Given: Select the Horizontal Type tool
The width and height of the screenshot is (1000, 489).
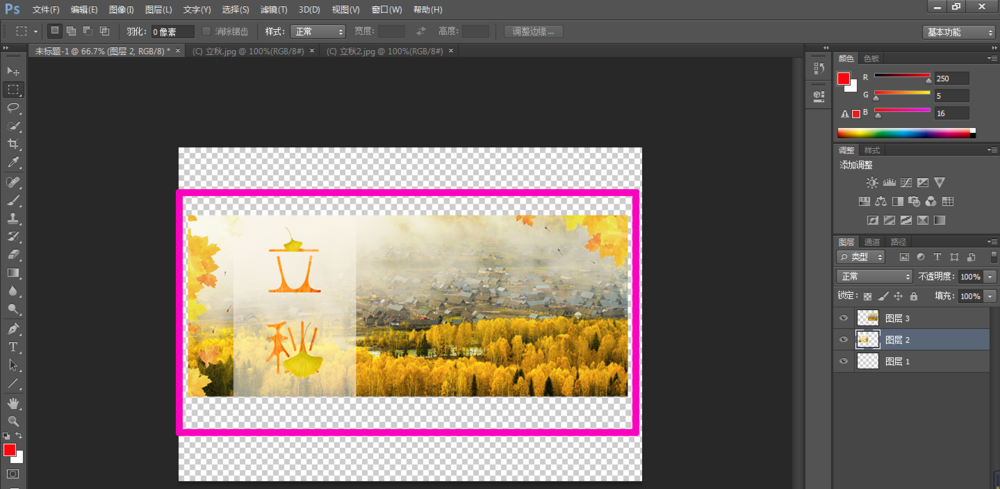Looking at the screenshot, I should (14, 347).
